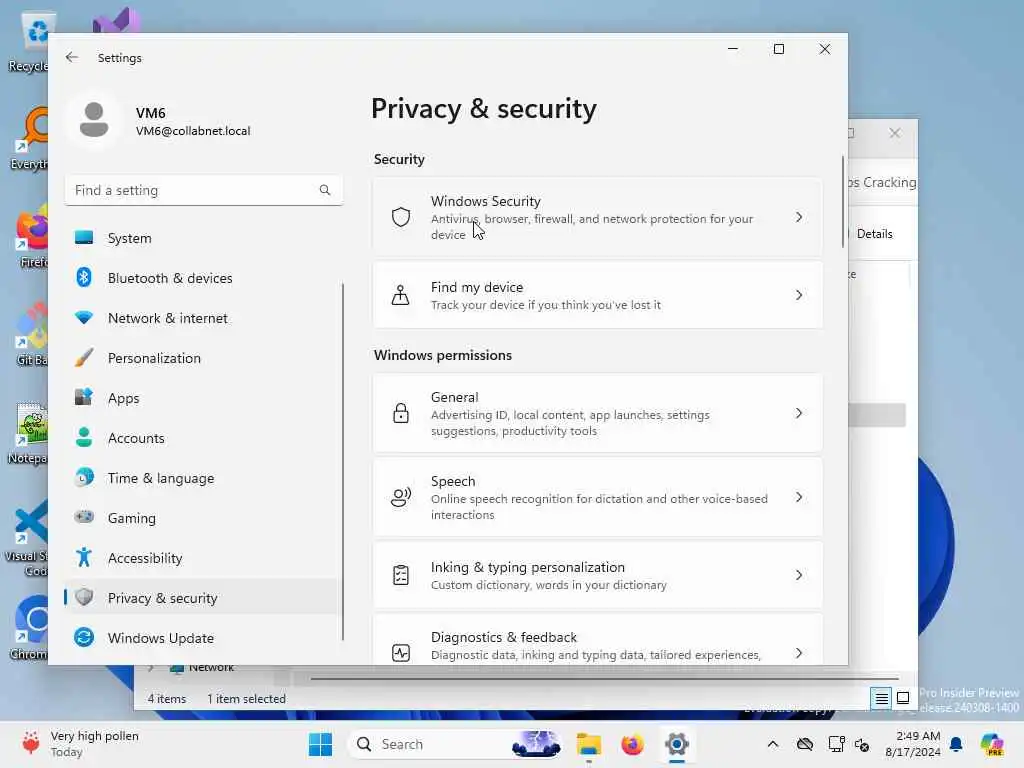This screenshot has height=768, width=1024.
Task: Click the Privacy & security shield icon in sidebar
Action: tap(84, 598)
